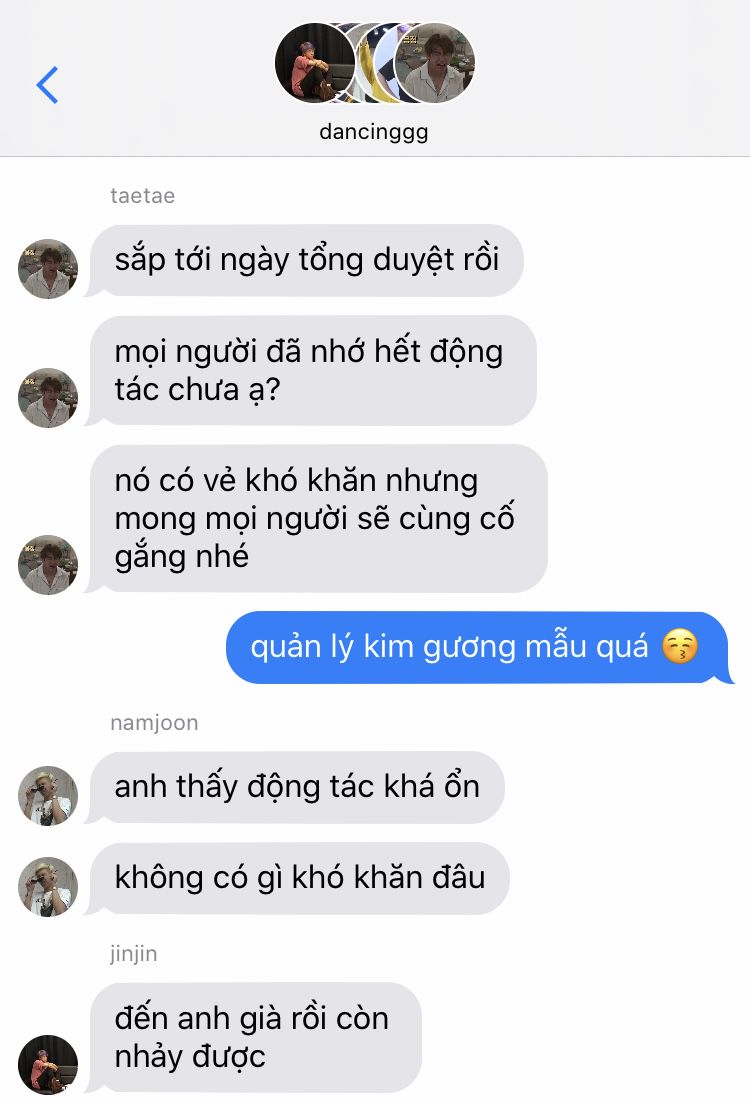Select the message 'anh thấy động tác khá ổn'

(x=295, y=787)
